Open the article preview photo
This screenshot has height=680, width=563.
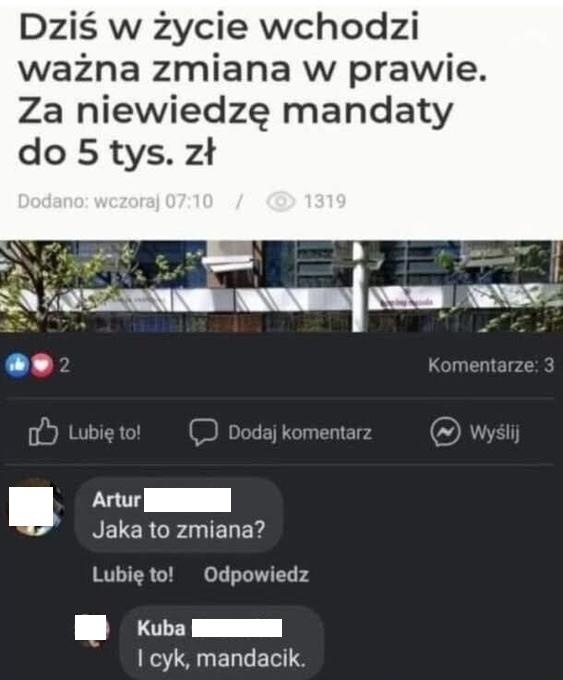click(x=282, y=286)
